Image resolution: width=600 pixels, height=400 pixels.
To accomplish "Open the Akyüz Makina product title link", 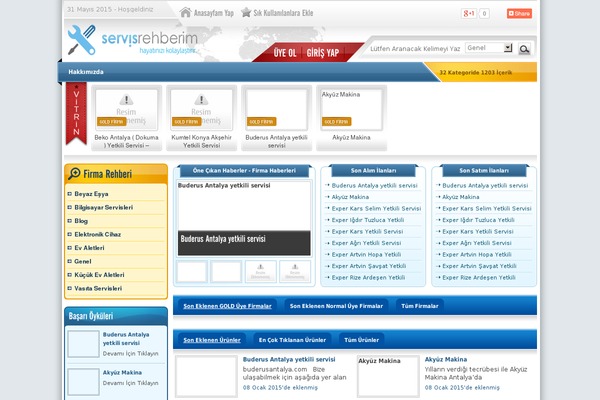I will click(445, 360).
